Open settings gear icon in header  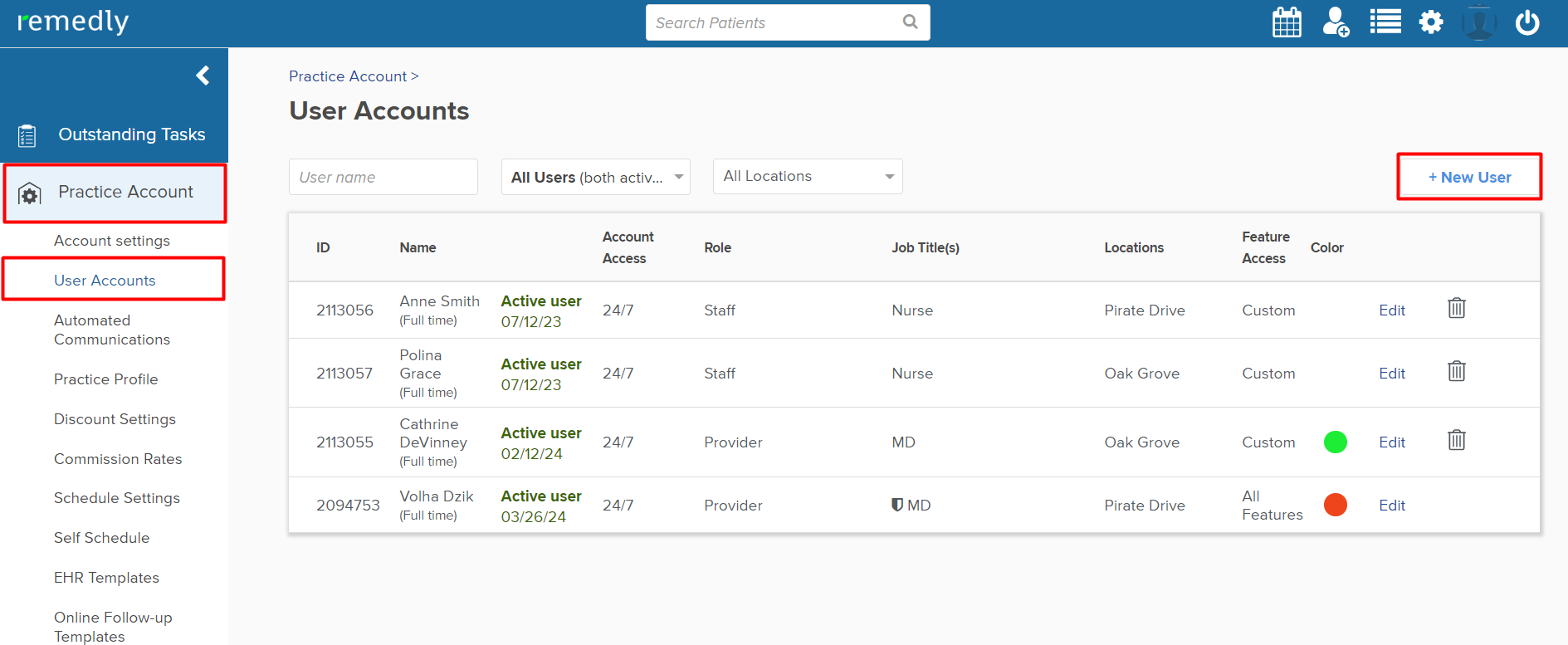[x=1431, y=22]
